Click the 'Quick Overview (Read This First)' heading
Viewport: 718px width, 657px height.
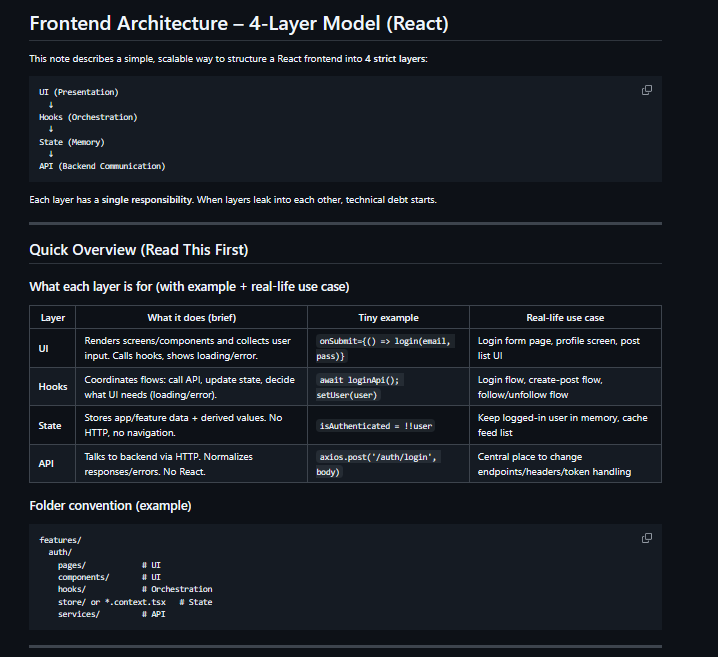tap(139, 250)
